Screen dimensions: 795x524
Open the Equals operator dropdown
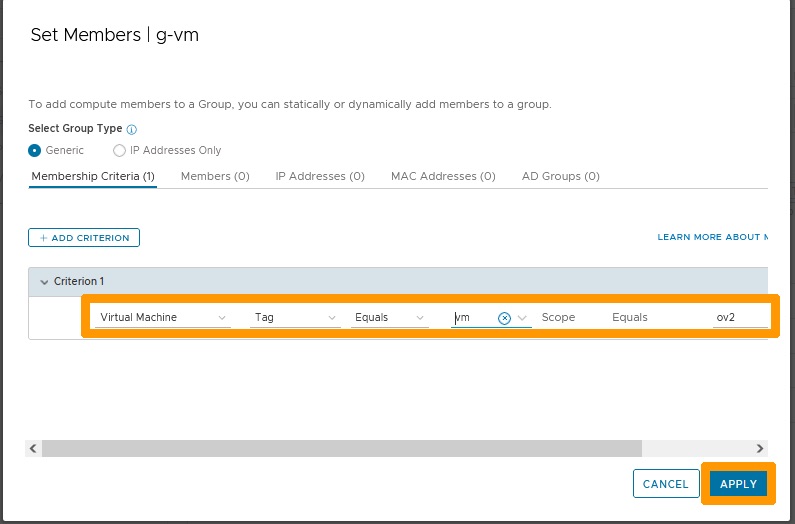[389, 318]
